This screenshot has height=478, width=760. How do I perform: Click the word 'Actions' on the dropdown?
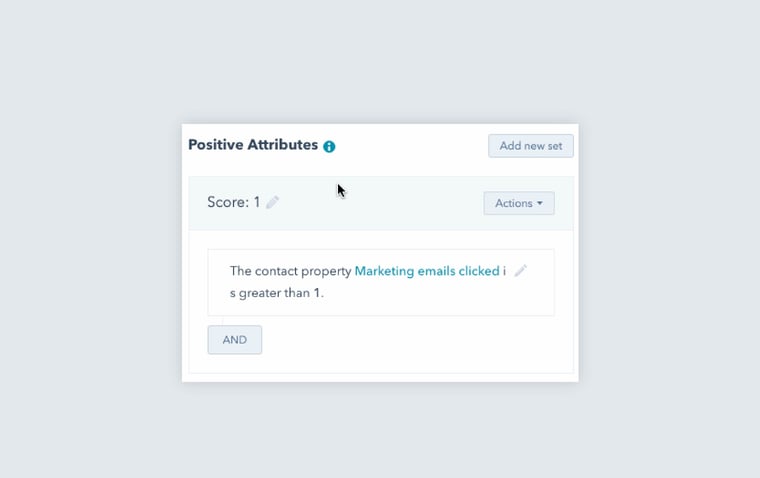click(x=514, y=203)
